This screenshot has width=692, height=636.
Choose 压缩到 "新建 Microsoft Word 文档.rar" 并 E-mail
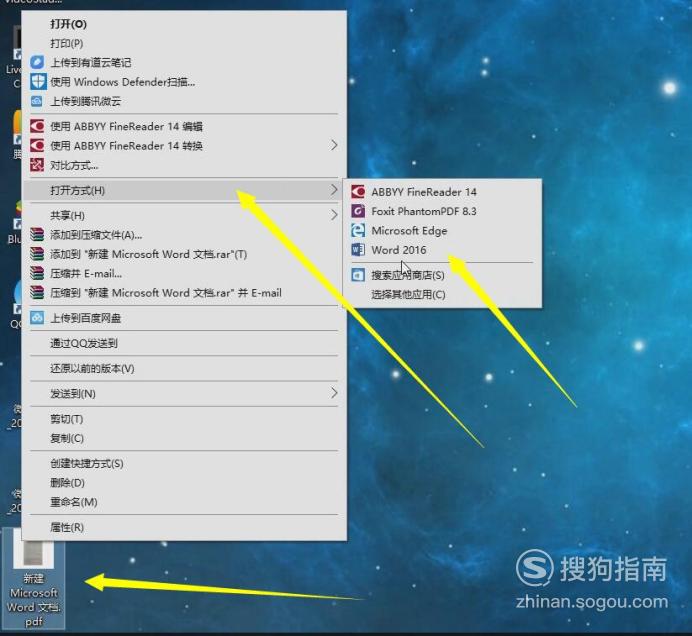[x=184, y=293]
